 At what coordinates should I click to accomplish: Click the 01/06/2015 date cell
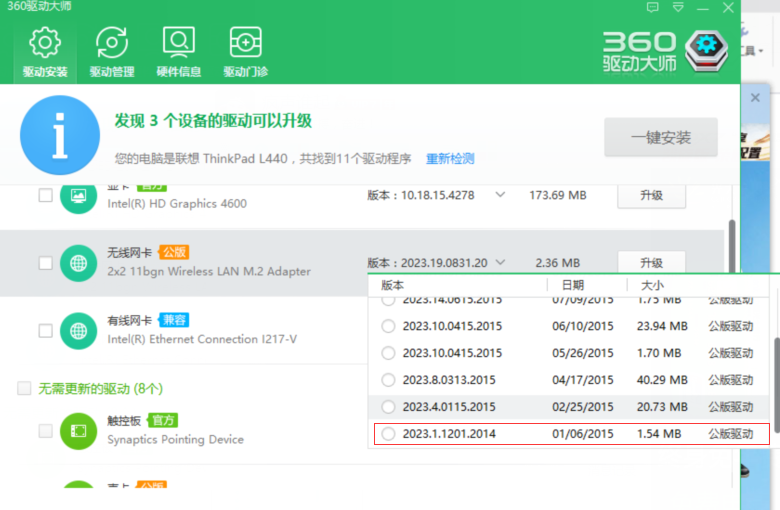point(583,434)
